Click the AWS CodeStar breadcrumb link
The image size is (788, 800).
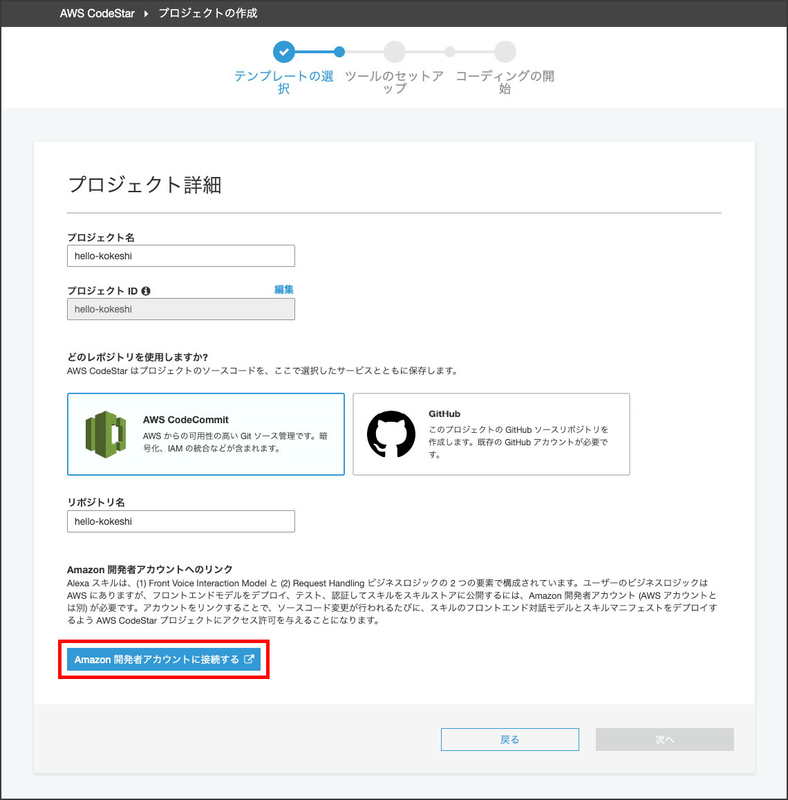point(97,13)
